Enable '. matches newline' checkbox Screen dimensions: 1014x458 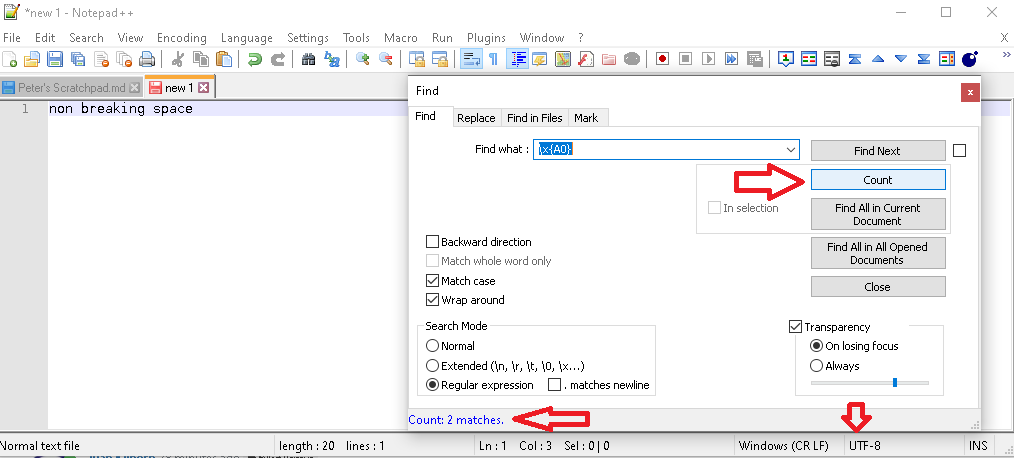point(554,385)
